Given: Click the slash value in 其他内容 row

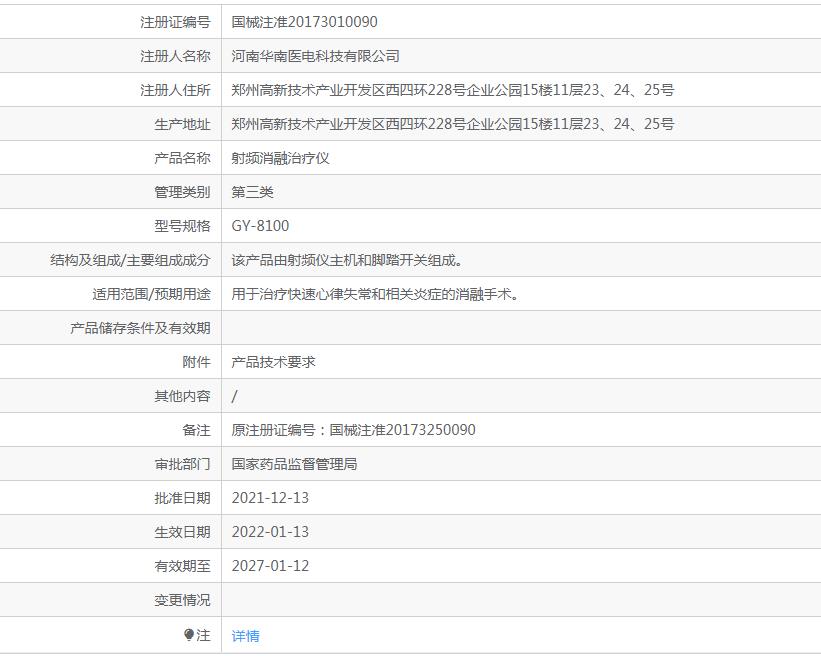Looking at the screenshot, I should (234, 396).
